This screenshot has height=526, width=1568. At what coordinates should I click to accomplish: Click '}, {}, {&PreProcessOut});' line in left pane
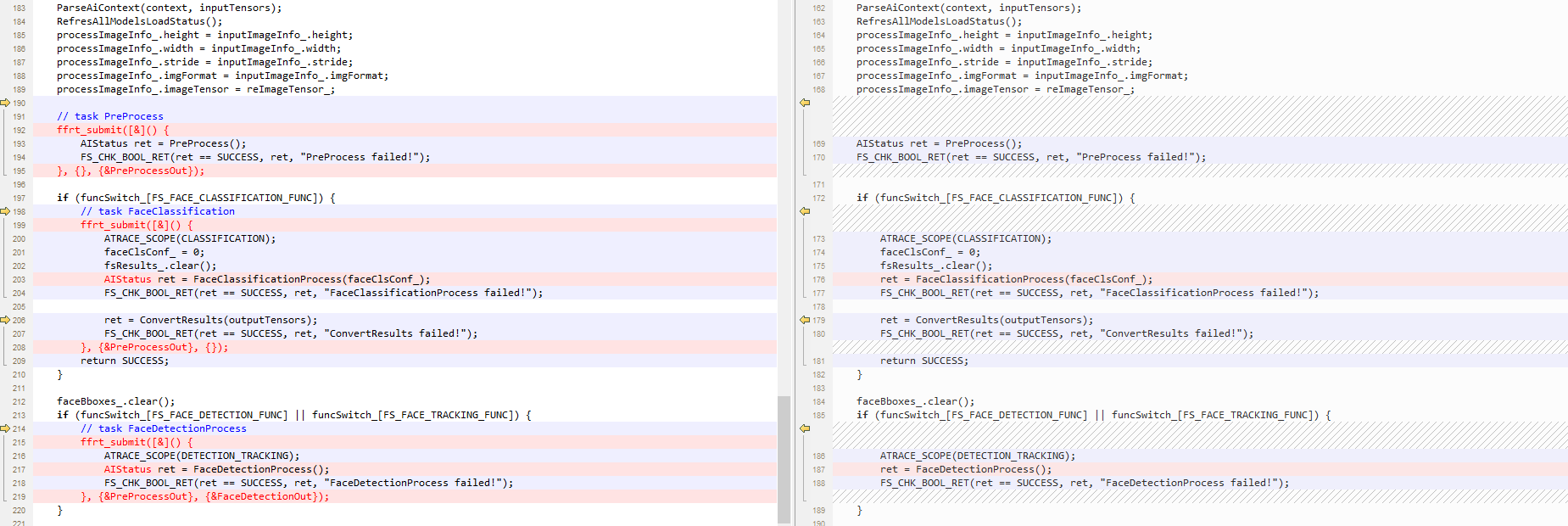tap(131, 171)
